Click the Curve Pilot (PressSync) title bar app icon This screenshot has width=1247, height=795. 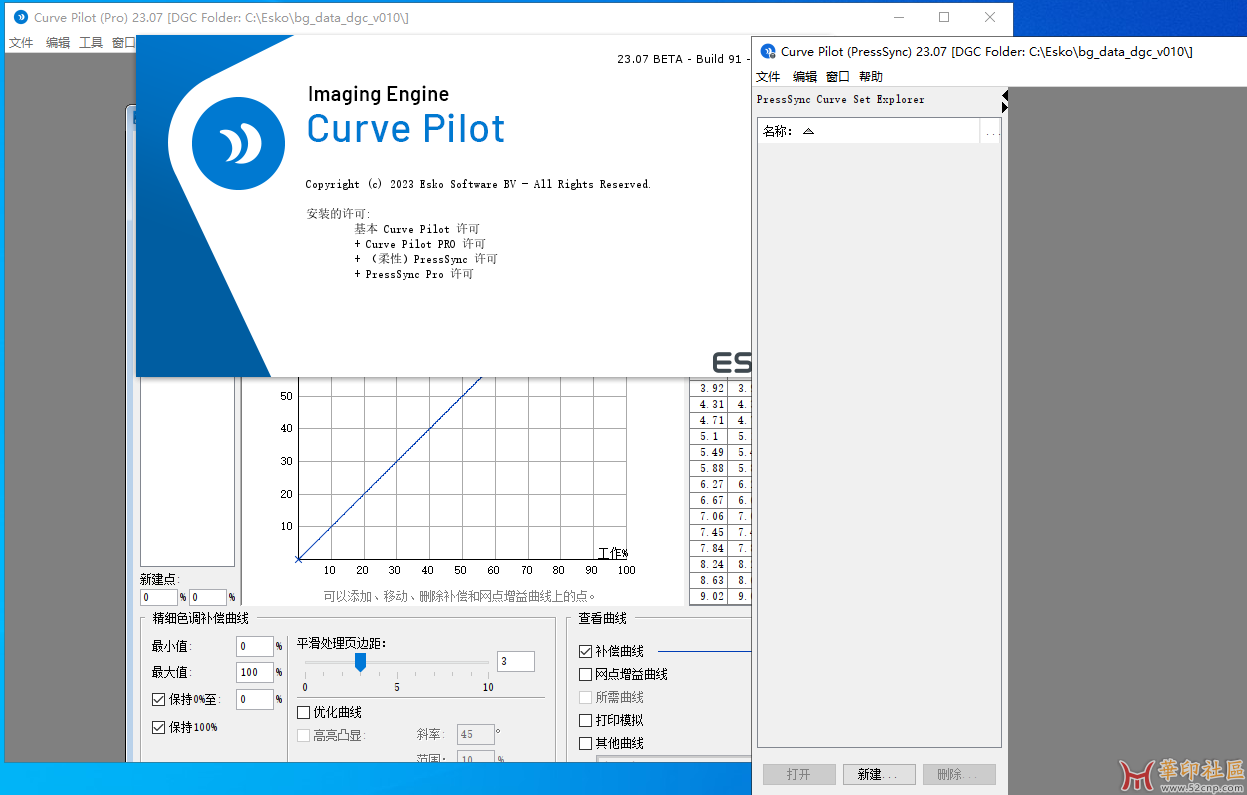click(x=768, y=52)
